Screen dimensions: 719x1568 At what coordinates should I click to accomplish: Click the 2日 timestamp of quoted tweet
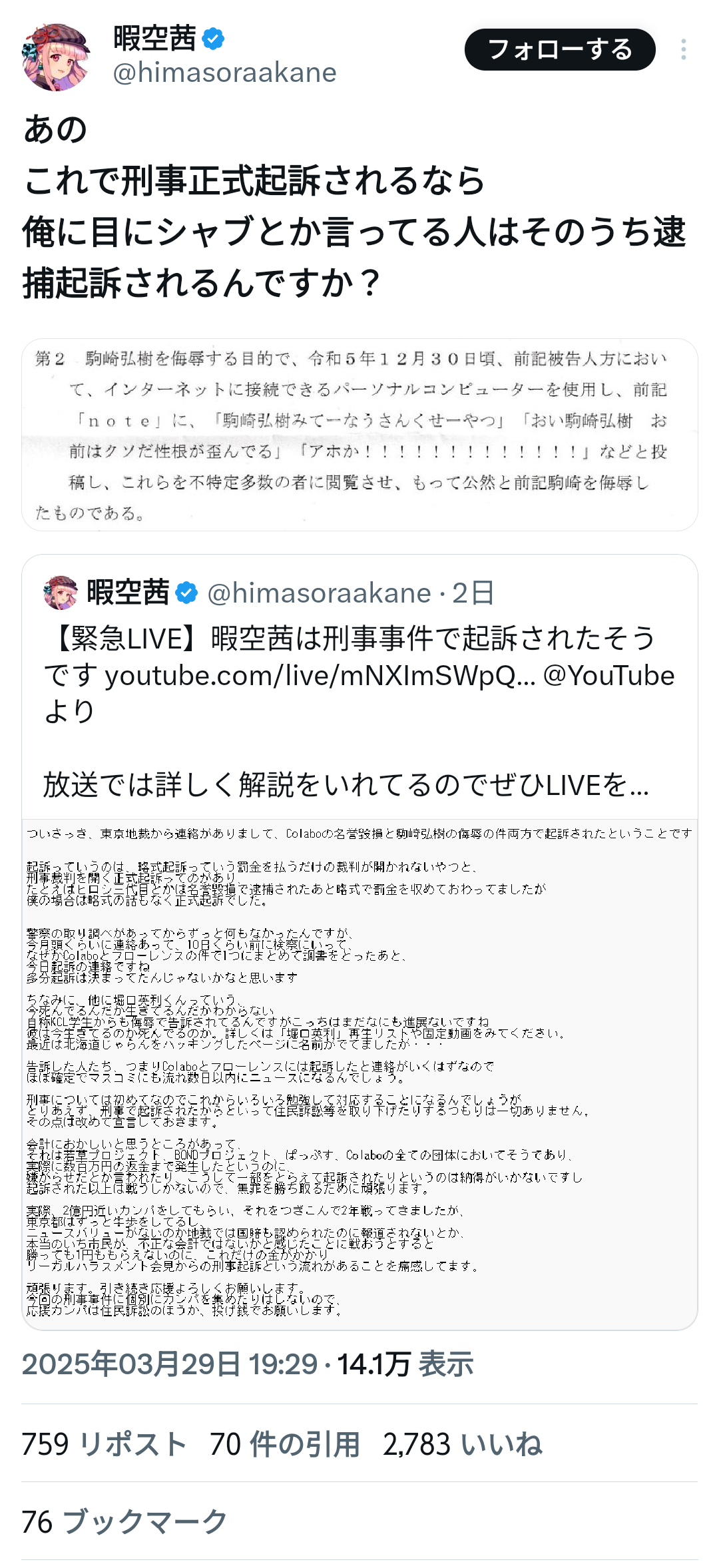pyautogui.click(x=473, y=593)
